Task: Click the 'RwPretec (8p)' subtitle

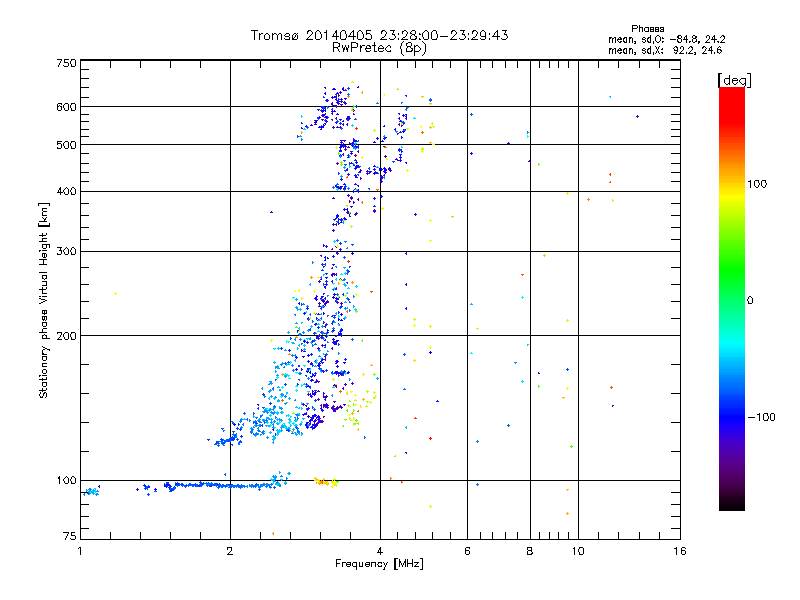Action: [x=379, y=48]
